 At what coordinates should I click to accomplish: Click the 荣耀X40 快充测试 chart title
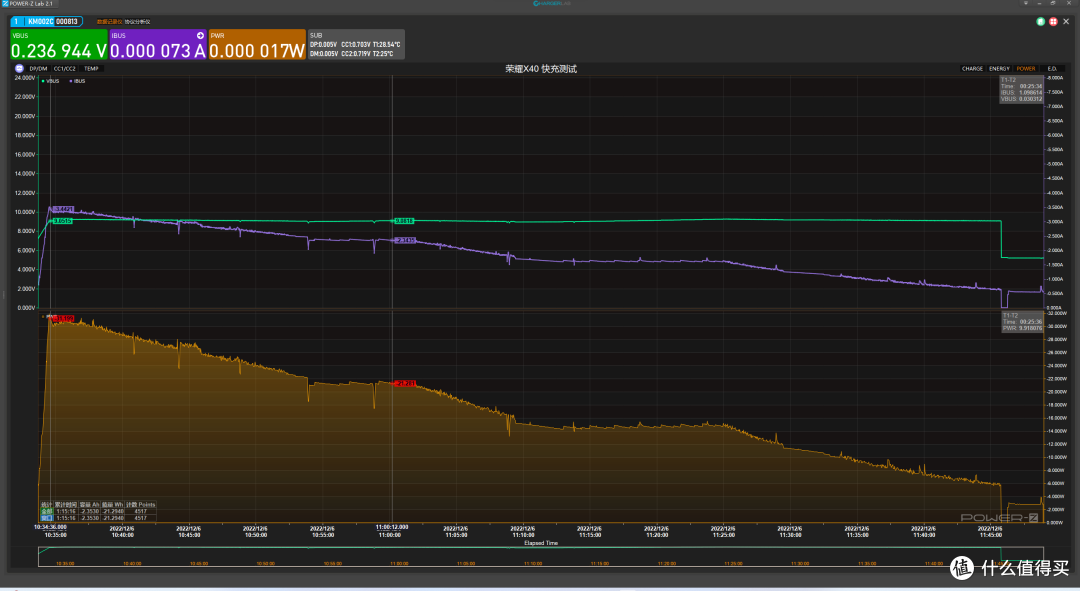(541, 69)
